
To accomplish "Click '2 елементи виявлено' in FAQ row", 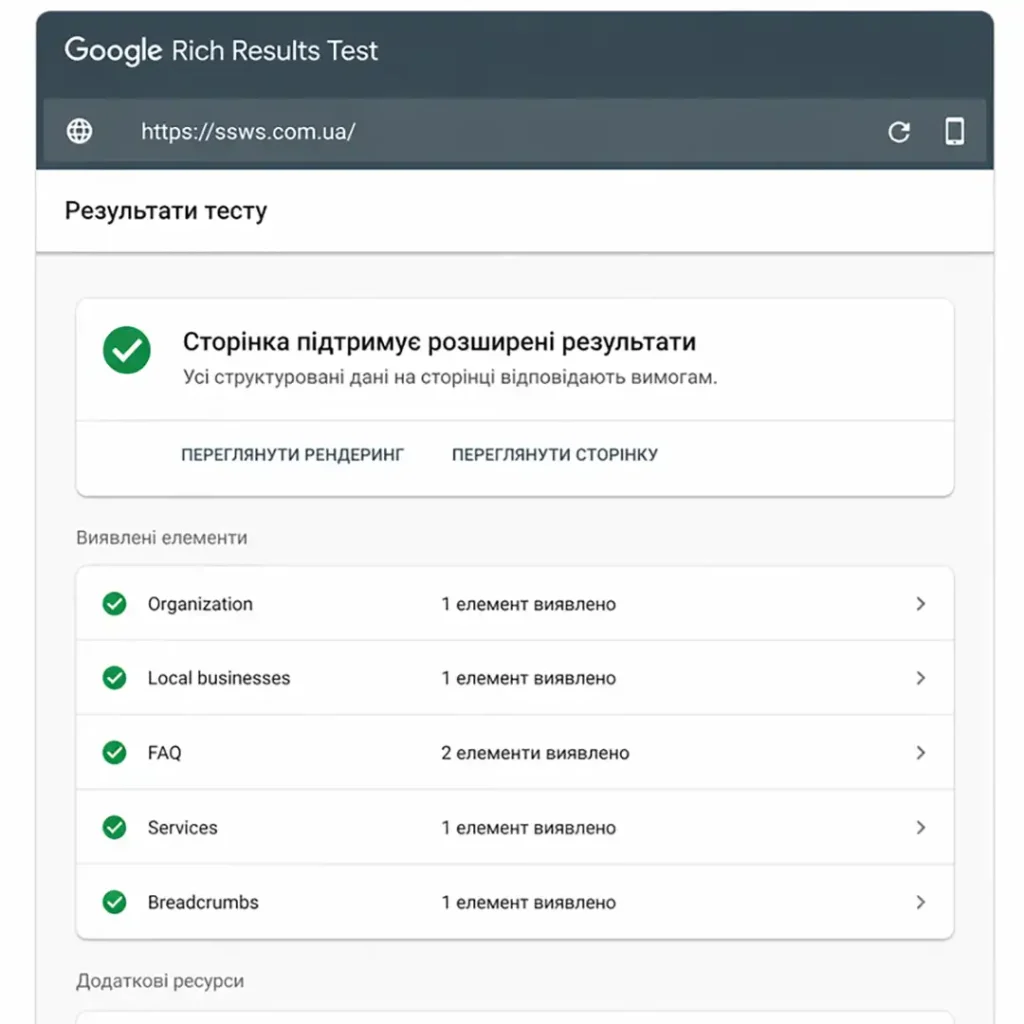I will point(535,753).
